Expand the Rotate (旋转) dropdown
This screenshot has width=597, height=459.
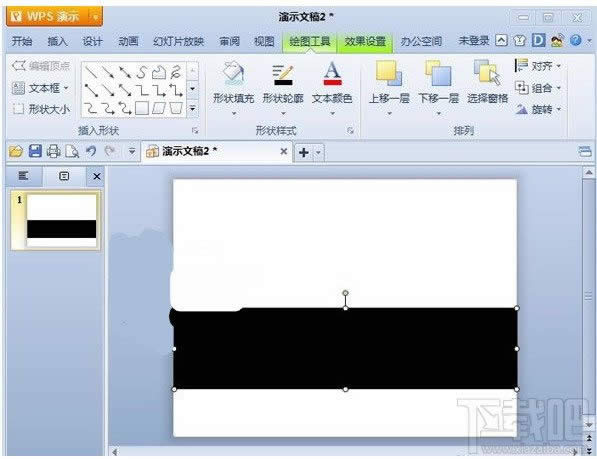click(x=538, y=110)
